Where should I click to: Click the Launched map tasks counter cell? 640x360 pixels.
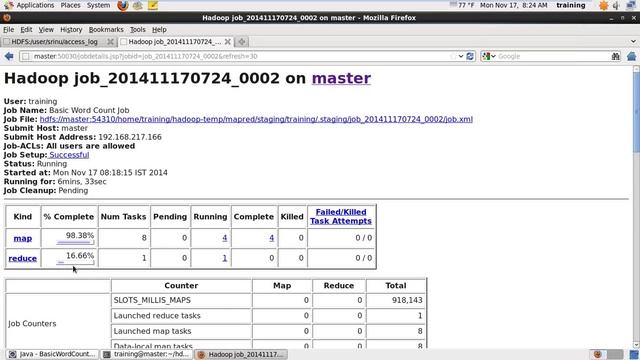tap(181, 331)
